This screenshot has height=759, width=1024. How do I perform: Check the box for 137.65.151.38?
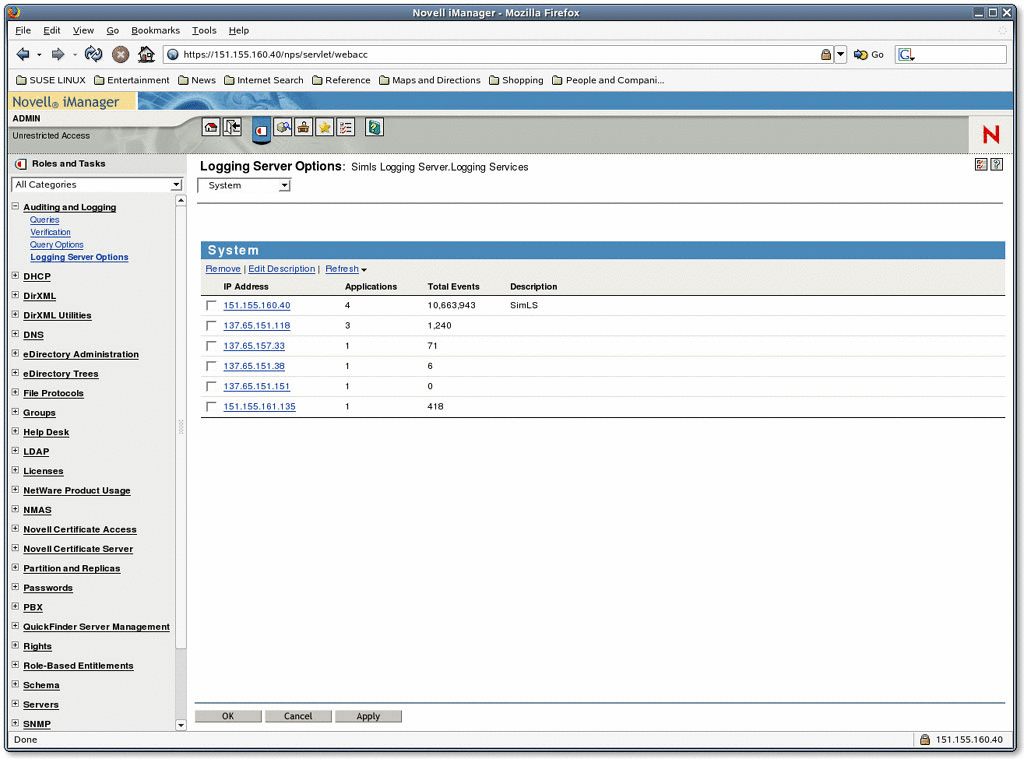point(211,366)
